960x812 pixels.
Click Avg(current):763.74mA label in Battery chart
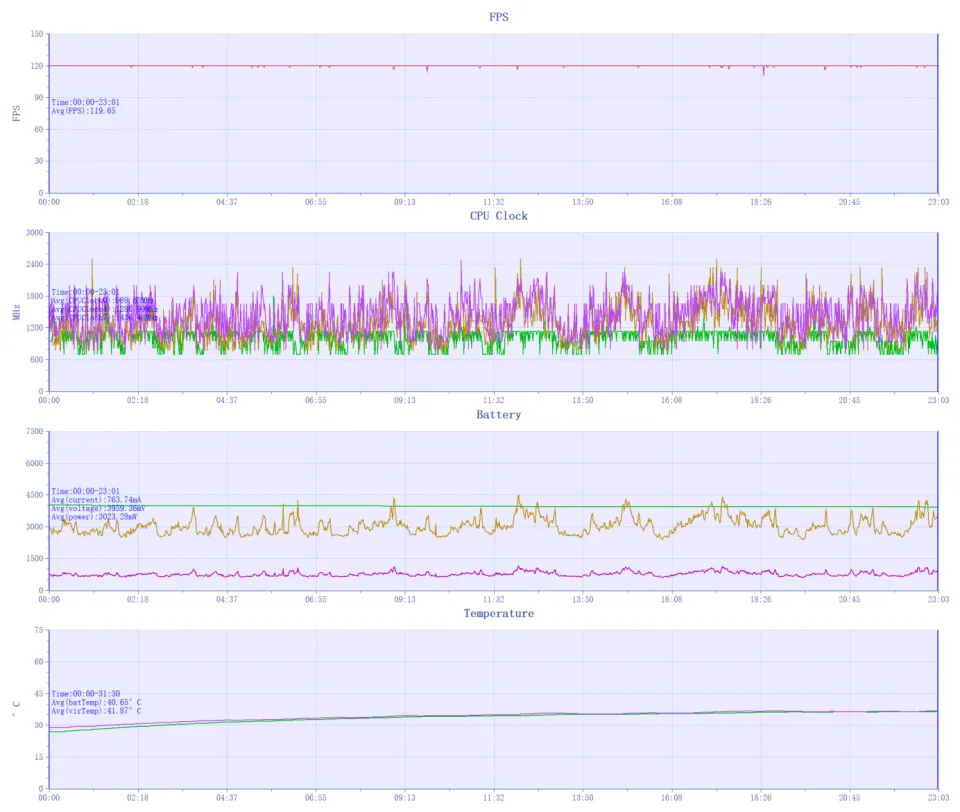[x=96, y=500]
